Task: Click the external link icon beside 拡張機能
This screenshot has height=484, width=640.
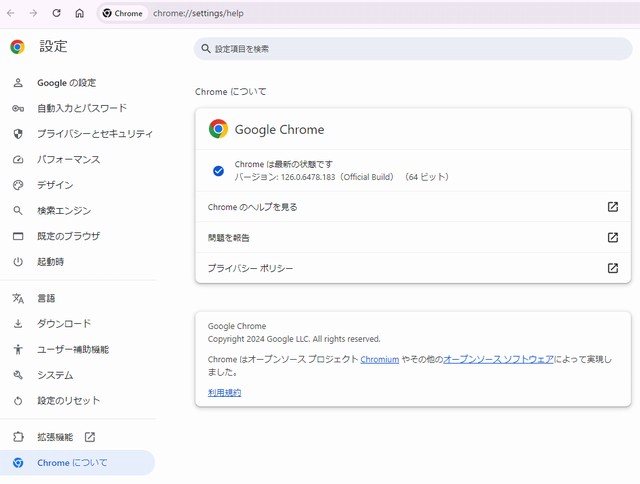Action: coord(90,437)
